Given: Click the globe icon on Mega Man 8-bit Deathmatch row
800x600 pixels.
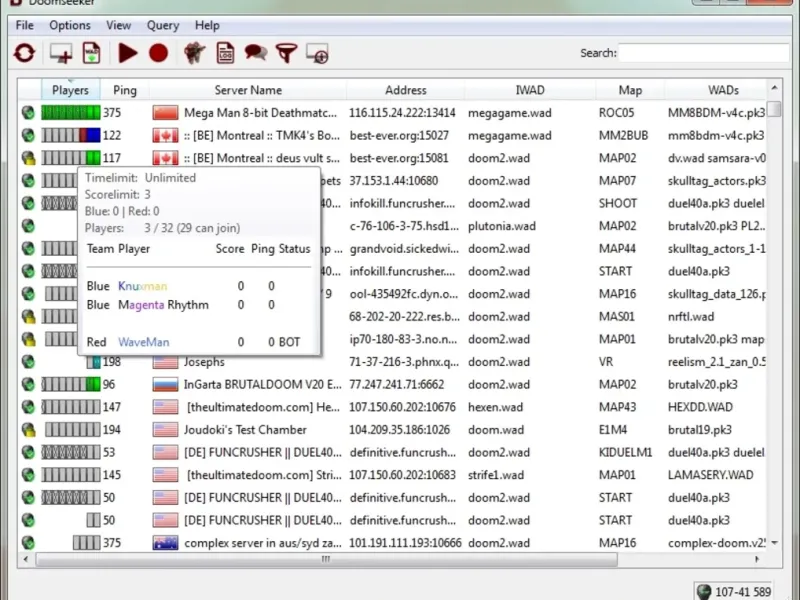Looking at the screenshot, I should pos(28,112).
